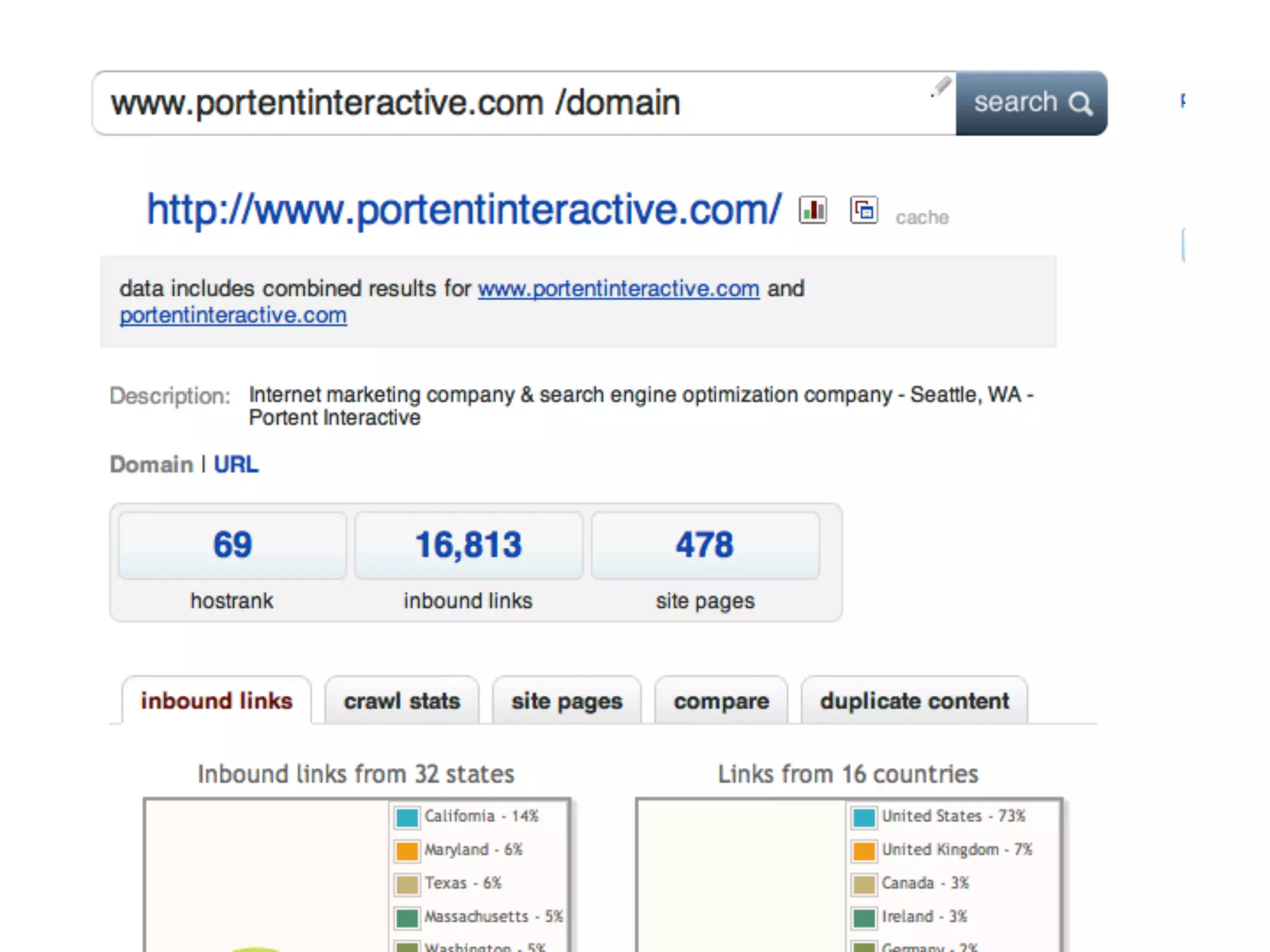Click the 478 site pages box
Screen dimensions: 1270x952
click(x=705, y=545)
